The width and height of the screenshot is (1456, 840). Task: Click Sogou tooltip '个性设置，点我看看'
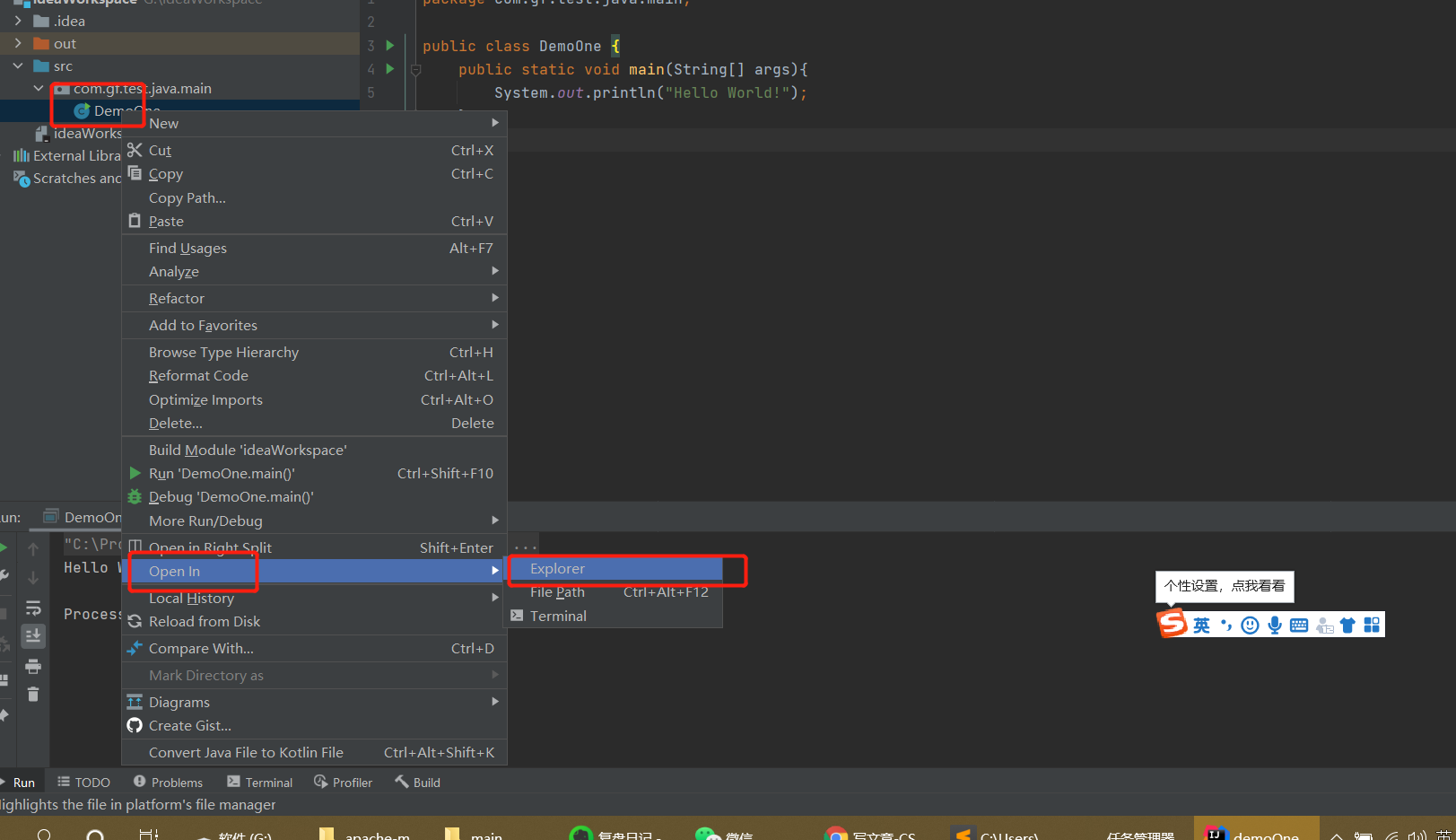(1225, 586)
